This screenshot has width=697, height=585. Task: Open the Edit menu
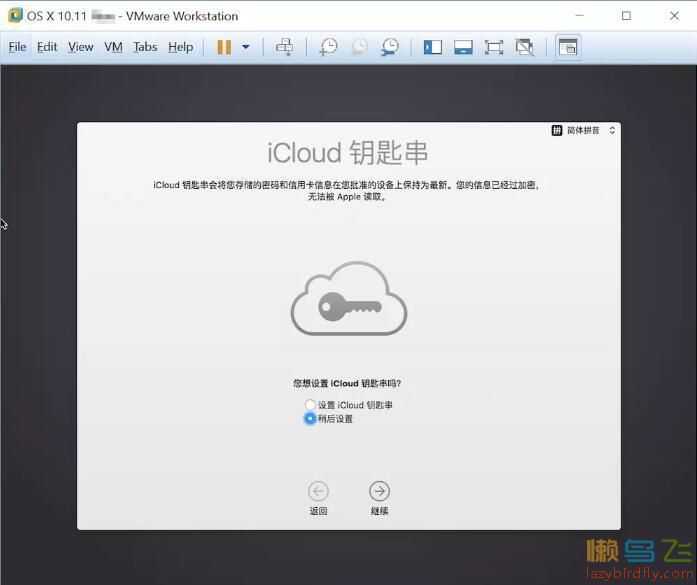(x=47, y=47)
